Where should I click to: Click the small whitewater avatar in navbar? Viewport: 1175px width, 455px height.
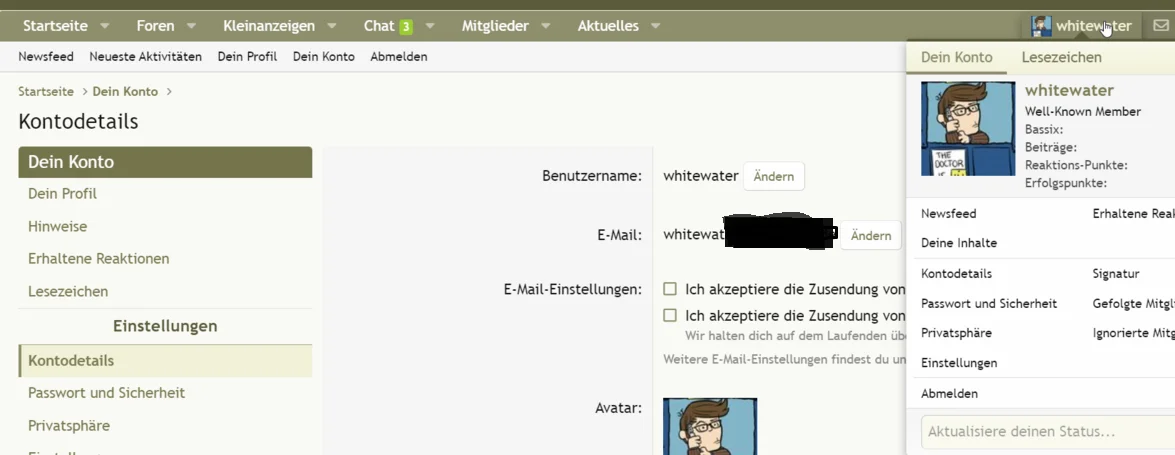pos(1042,26)
